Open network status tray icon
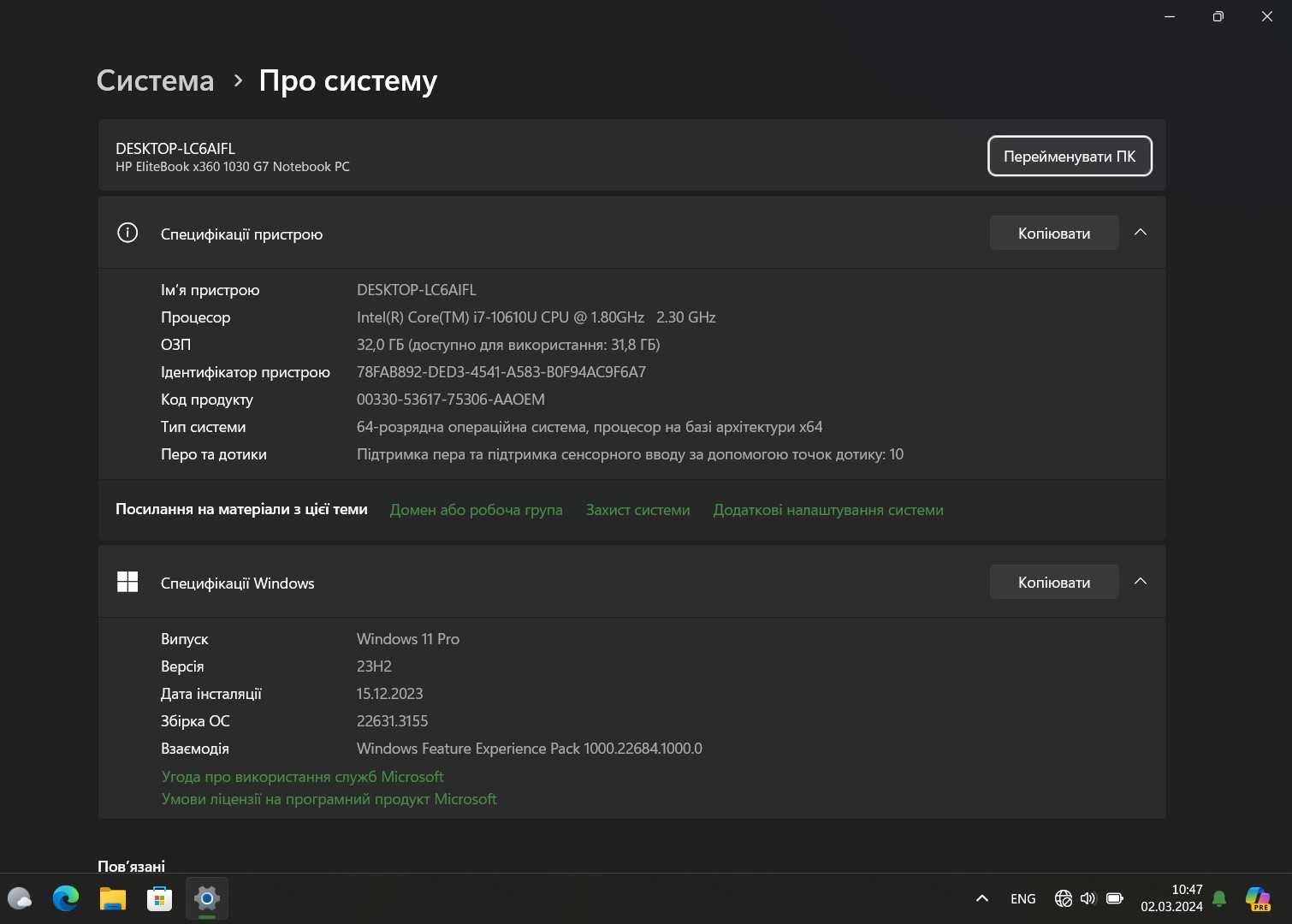Viewport: 1292px width, 924px height. click(1064, 898)
